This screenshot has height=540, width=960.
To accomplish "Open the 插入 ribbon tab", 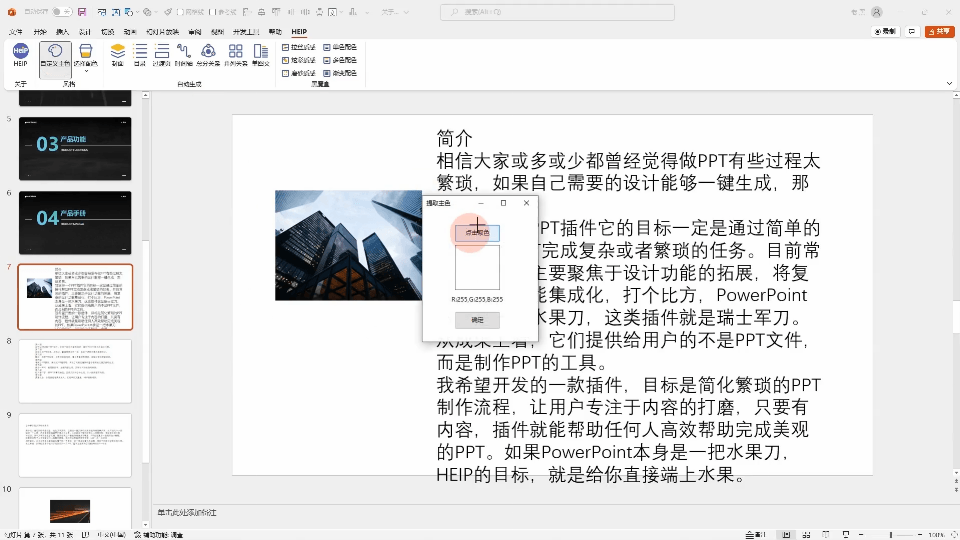I will tap(63, 32).
